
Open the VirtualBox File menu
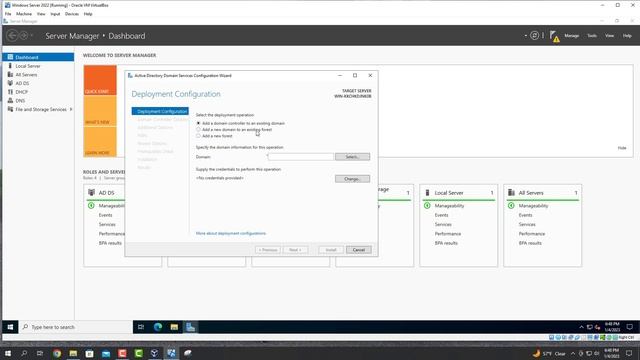(x=8, y=14)
